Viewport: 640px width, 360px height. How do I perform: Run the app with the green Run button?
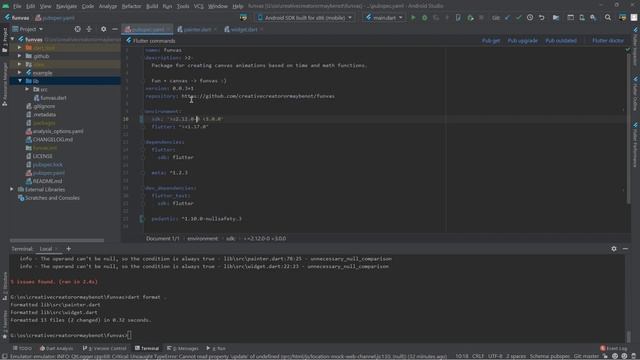(413, 18)
